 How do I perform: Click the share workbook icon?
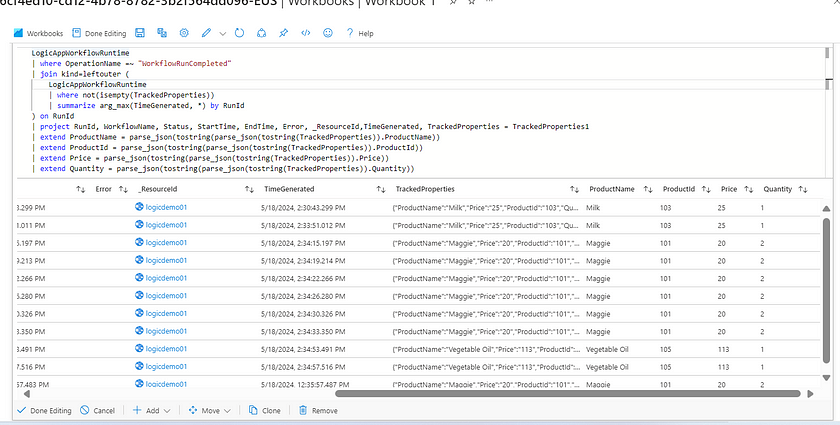[x=261, y=33]
